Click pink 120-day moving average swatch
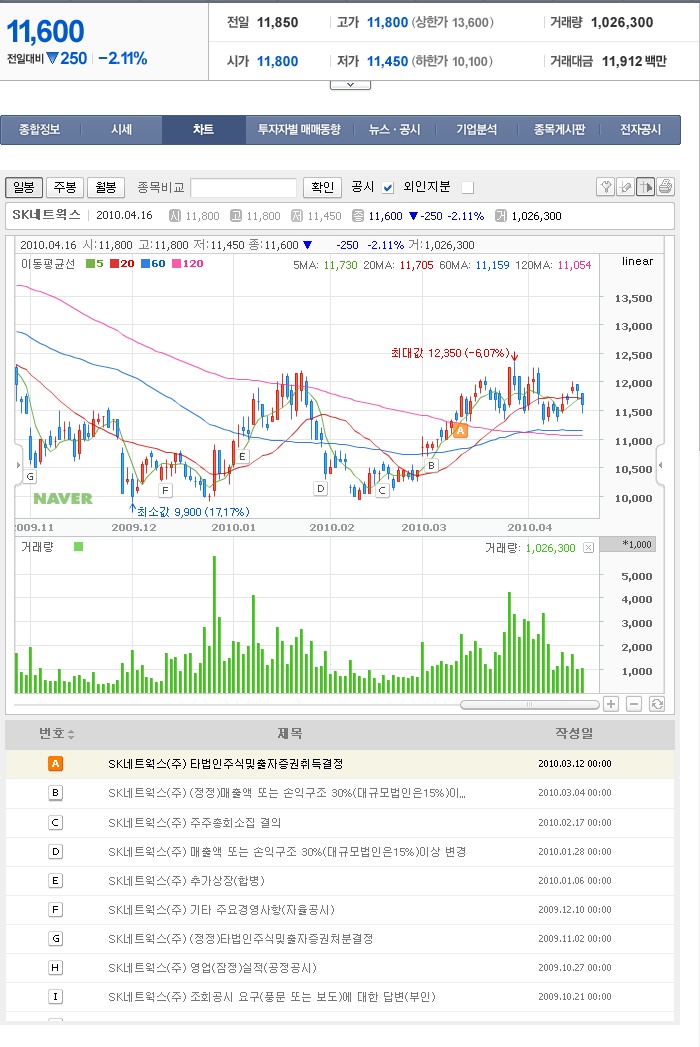The width and height of the screenshot is (700, 1047). click(176, 264)
